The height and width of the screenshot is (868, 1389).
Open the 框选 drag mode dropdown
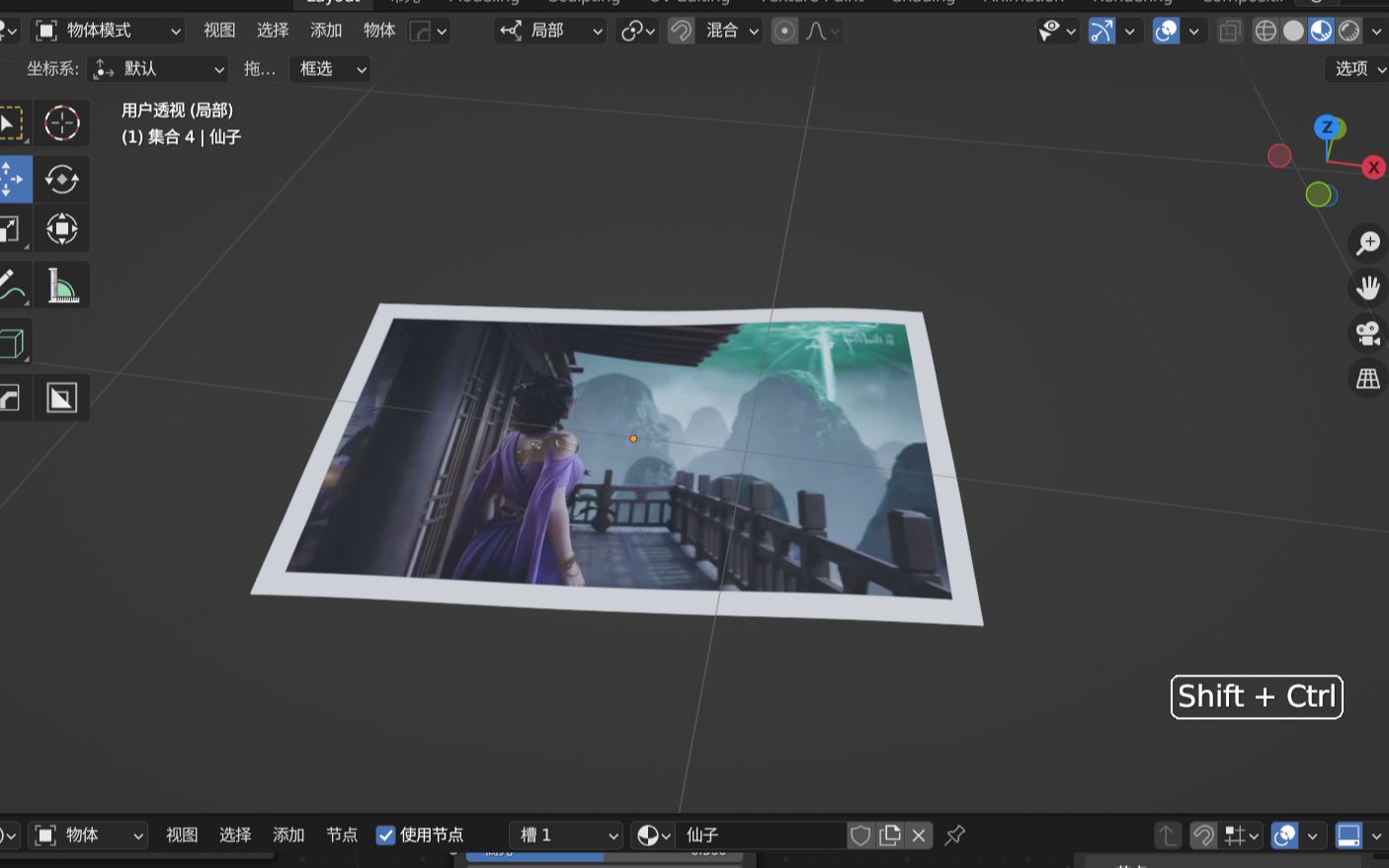click(x=330, y=69)
